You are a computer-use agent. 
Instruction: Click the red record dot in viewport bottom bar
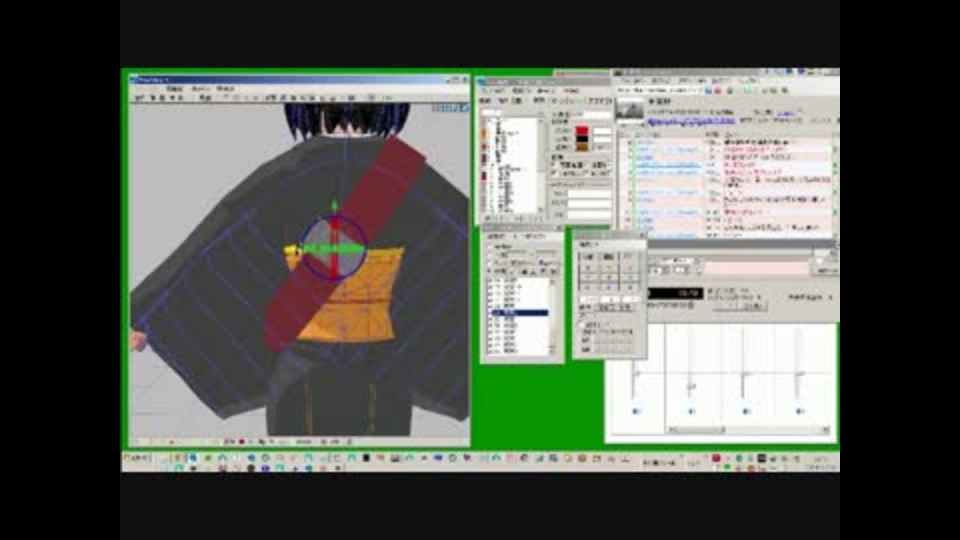point(241,441)
